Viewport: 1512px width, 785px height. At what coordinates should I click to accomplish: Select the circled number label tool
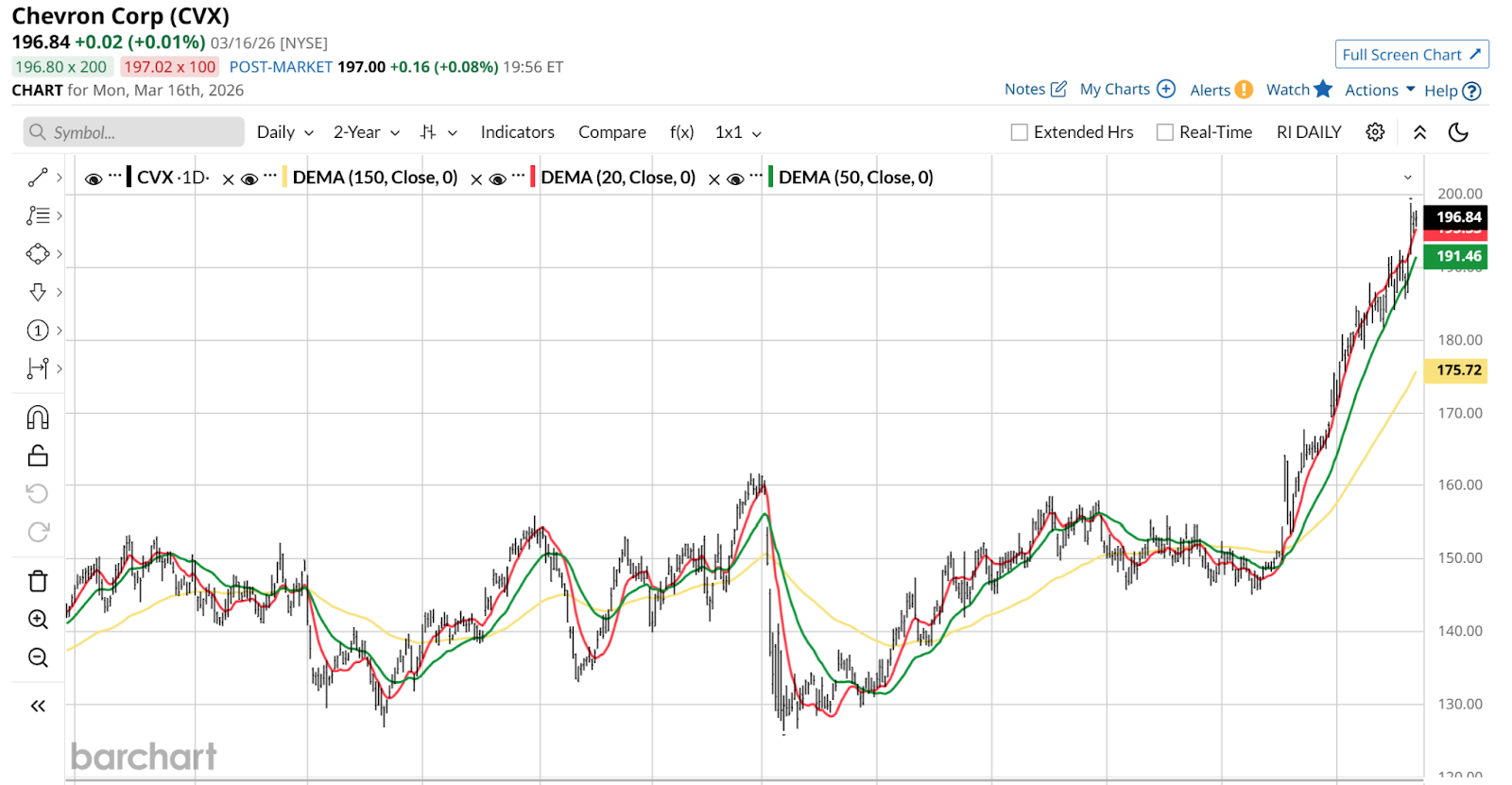pyautogui.click(x=38, y=331)
